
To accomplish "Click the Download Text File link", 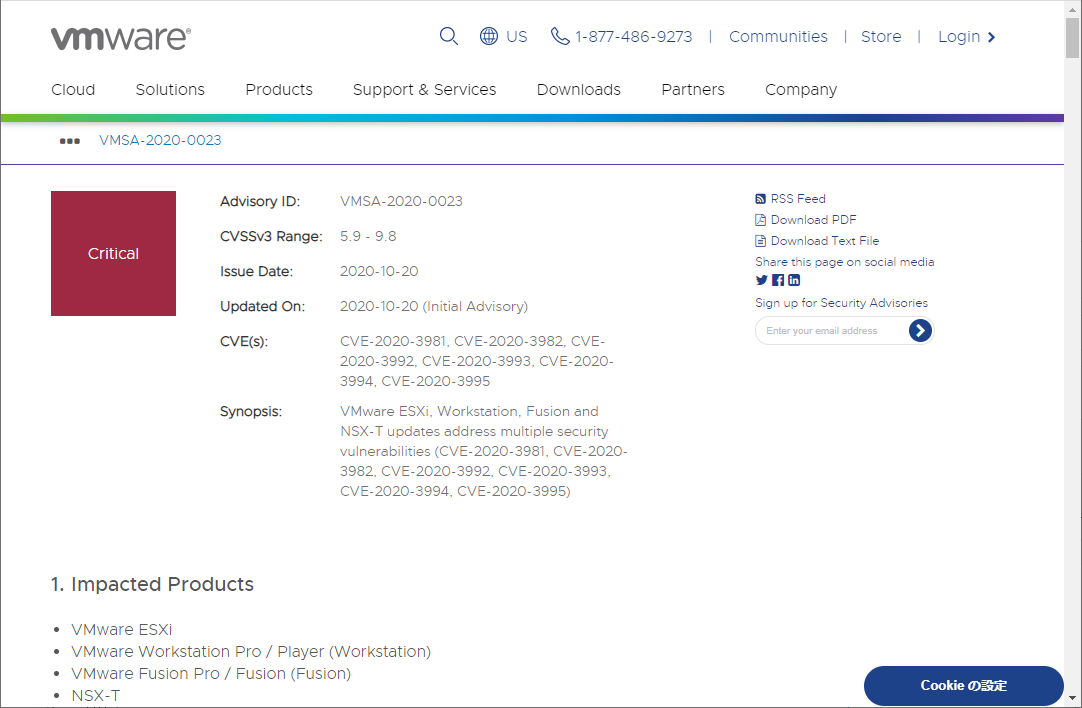I will click(825, 241).
